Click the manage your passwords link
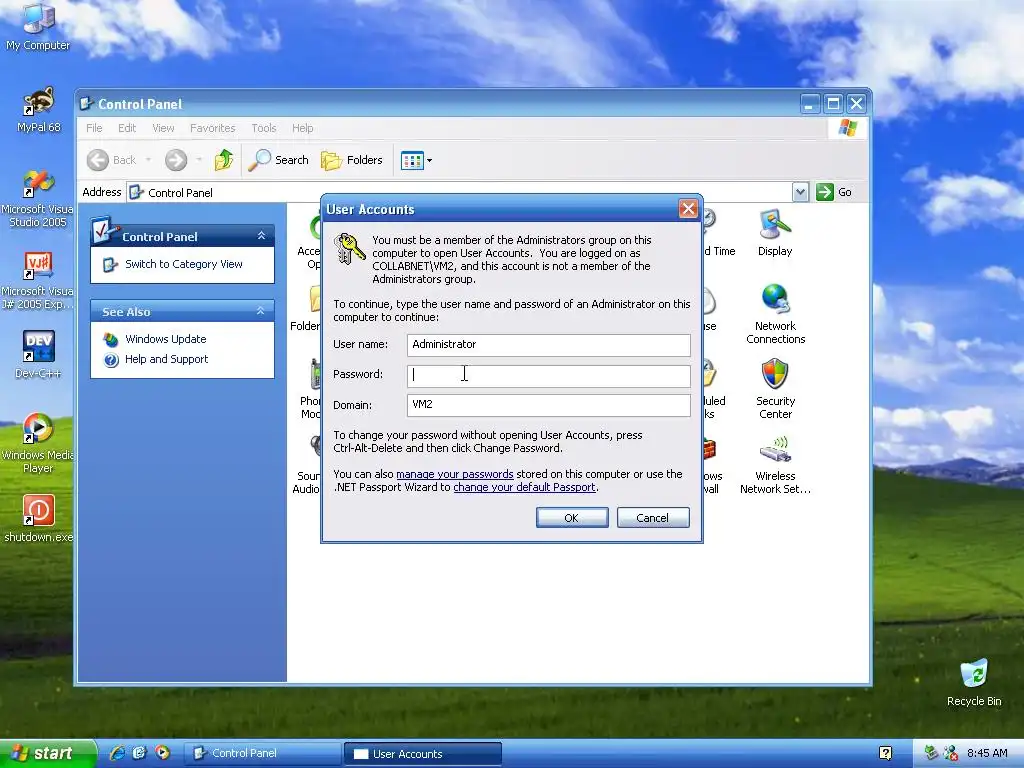The width and height of the screenshot is (1024, 768). click(455, 474)
